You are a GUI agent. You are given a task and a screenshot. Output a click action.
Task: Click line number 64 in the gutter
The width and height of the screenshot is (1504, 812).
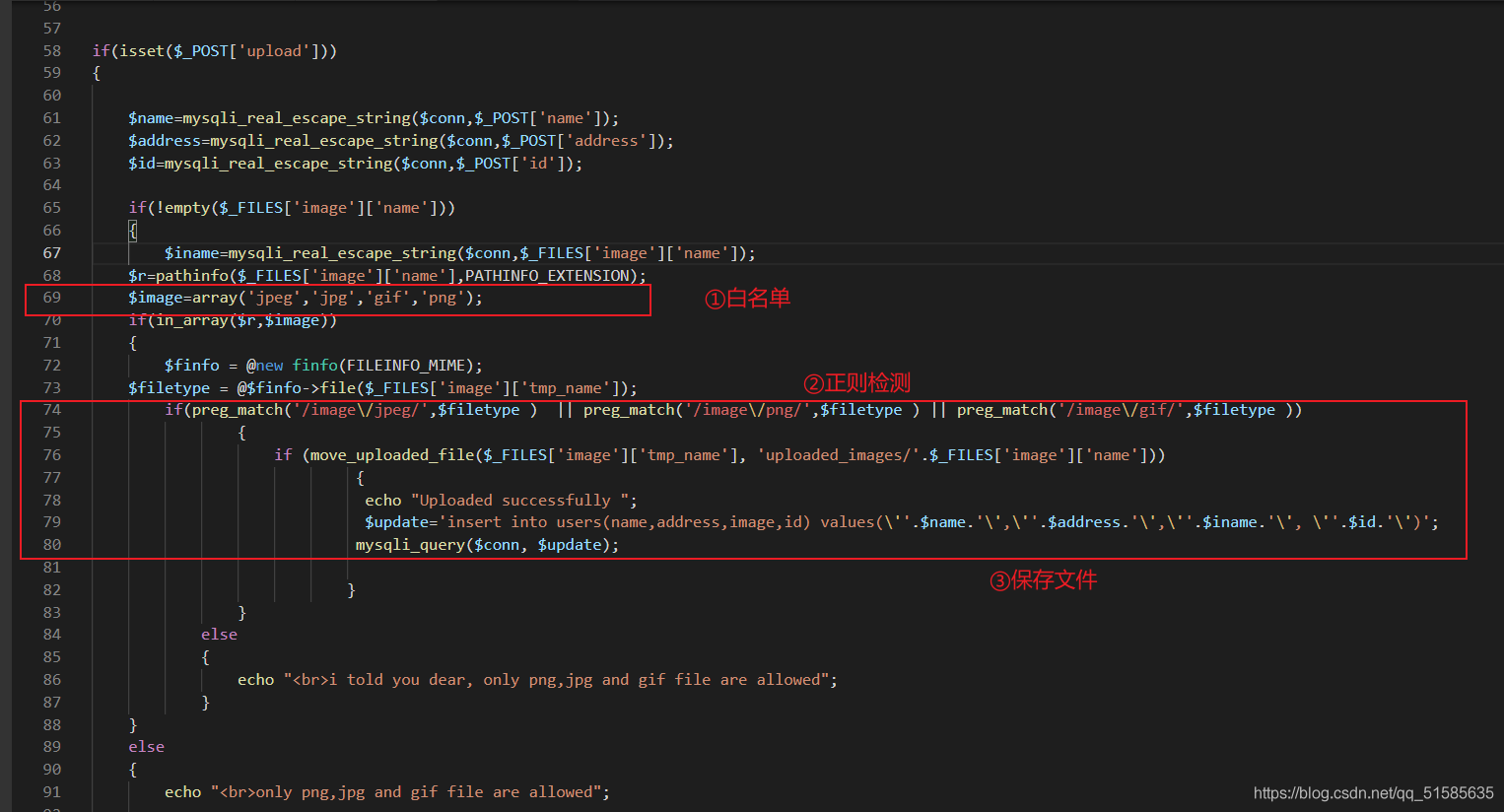click(52, 185)
